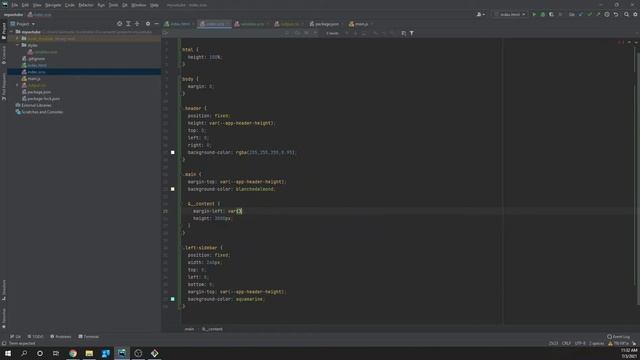Click white color swatch in .header gutter
Image resolution: width=640 pixels, height=360 pixels.
point(173,152)
